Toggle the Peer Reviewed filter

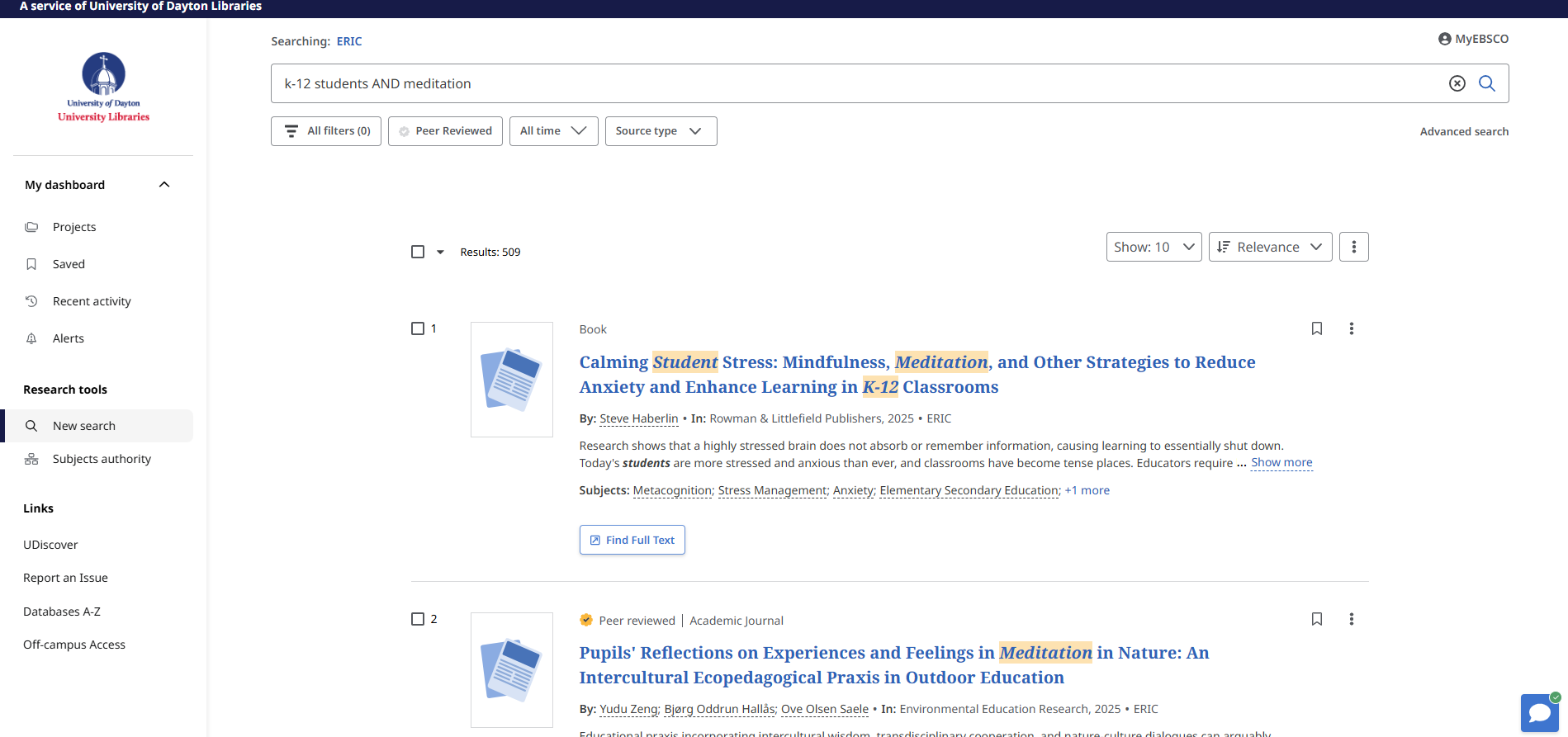(445, 131)
